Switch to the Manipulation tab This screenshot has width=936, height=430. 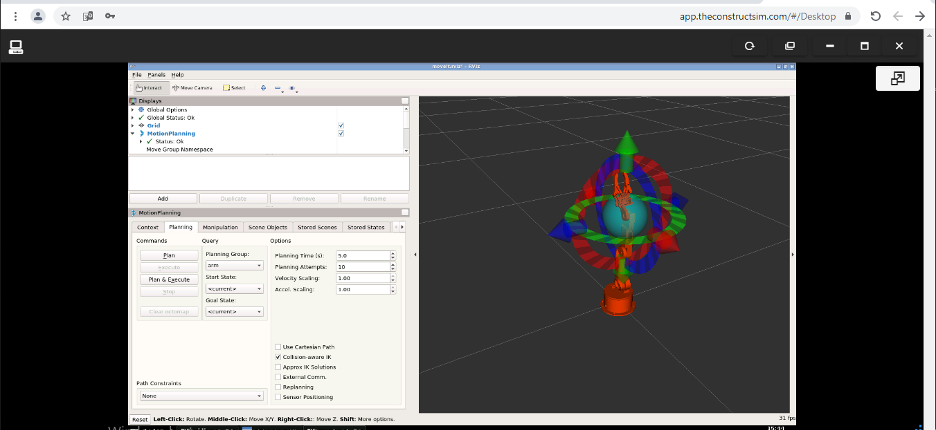tap(220, 228)
